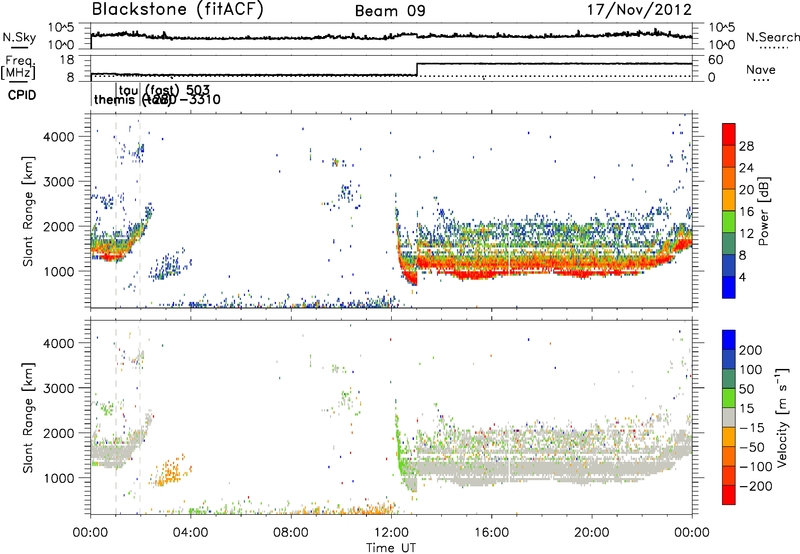Click the 'Time UT' axis title
Image resolution: width=800 pixels, height=554 pixels.
391,548
